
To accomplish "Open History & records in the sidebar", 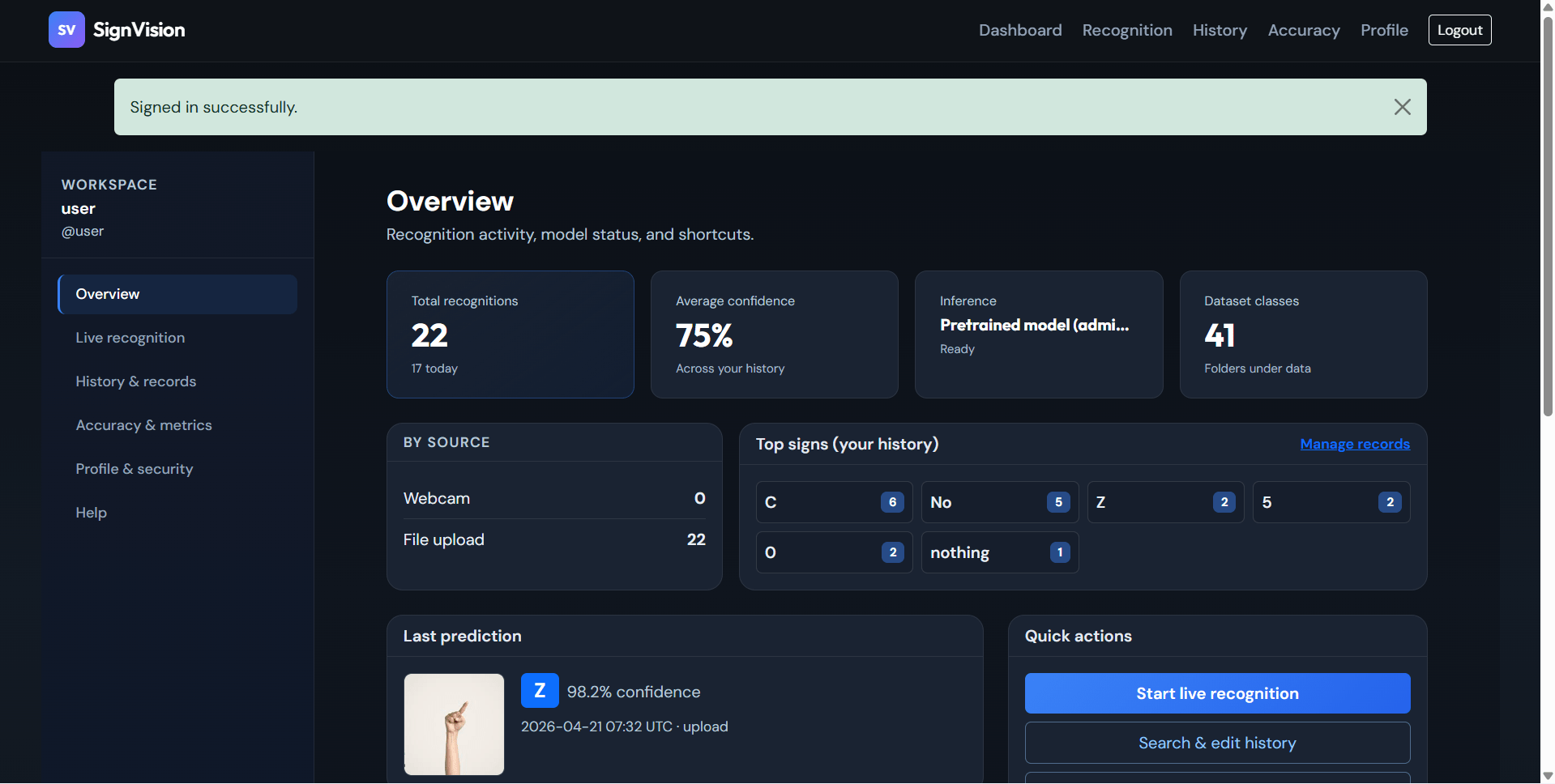I will (x=177, y=381).
